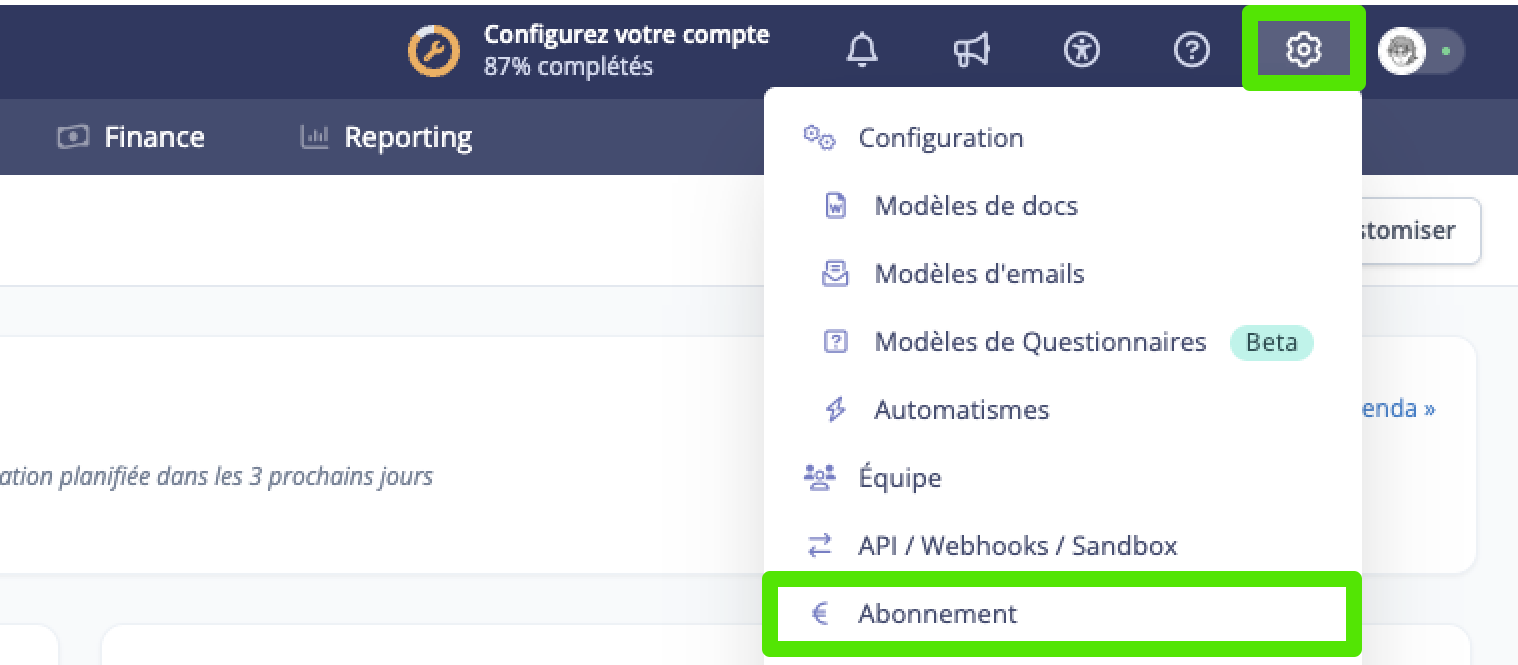Open the Reporting navigation menu
Image resolution: width=1518 pixels, height=665 pixels.
click(386, 137)
